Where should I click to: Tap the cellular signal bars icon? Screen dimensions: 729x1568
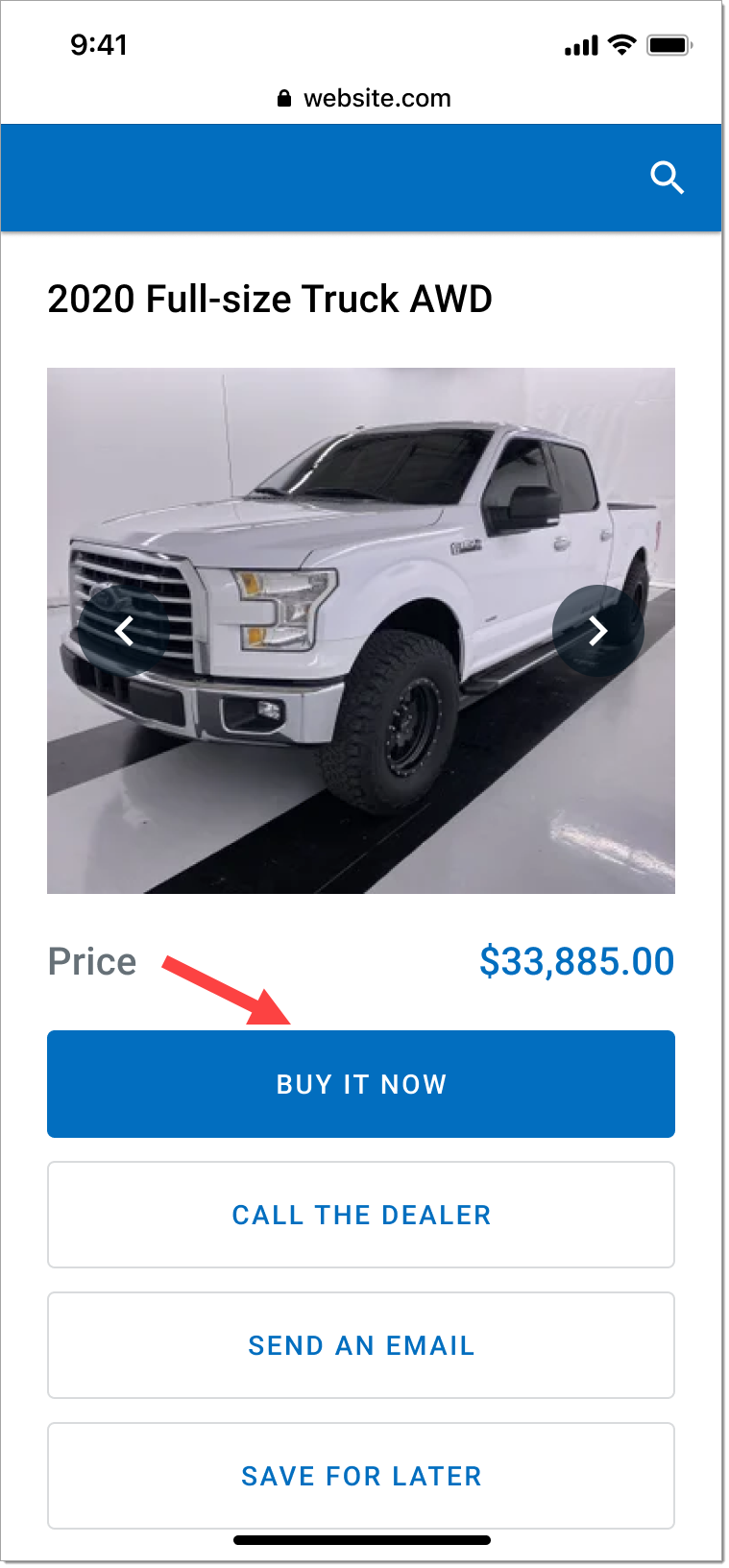[x=581, y=45]
